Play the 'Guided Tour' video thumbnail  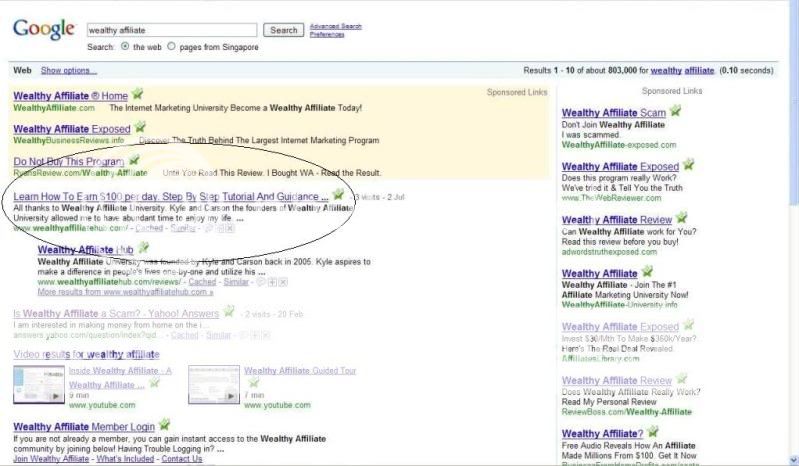[214, 385]
